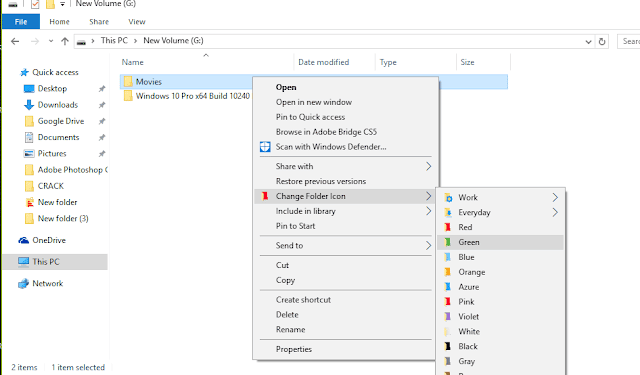Click the Search input field
Viewport: 640px width, 375px height.
pos(629,41)
